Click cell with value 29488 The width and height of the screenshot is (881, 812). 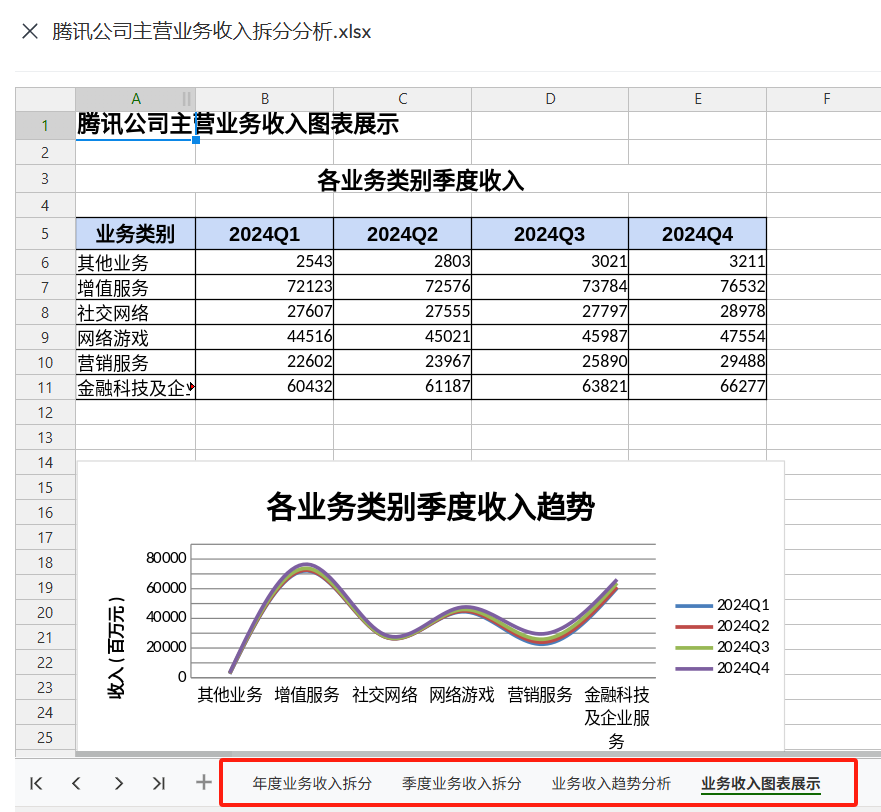point(697,362)
